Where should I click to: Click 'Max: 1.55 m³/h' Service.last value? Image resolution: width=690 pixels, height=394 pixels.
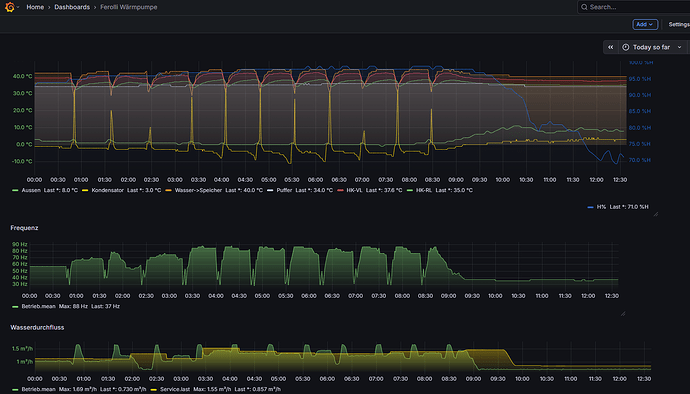(212, 389)
